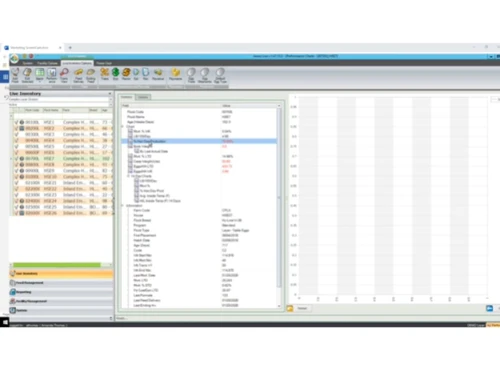This screenshot has height=375, width=500.
Task: Open the Live Inventory panel header dropdown
Action: (110, 94)
